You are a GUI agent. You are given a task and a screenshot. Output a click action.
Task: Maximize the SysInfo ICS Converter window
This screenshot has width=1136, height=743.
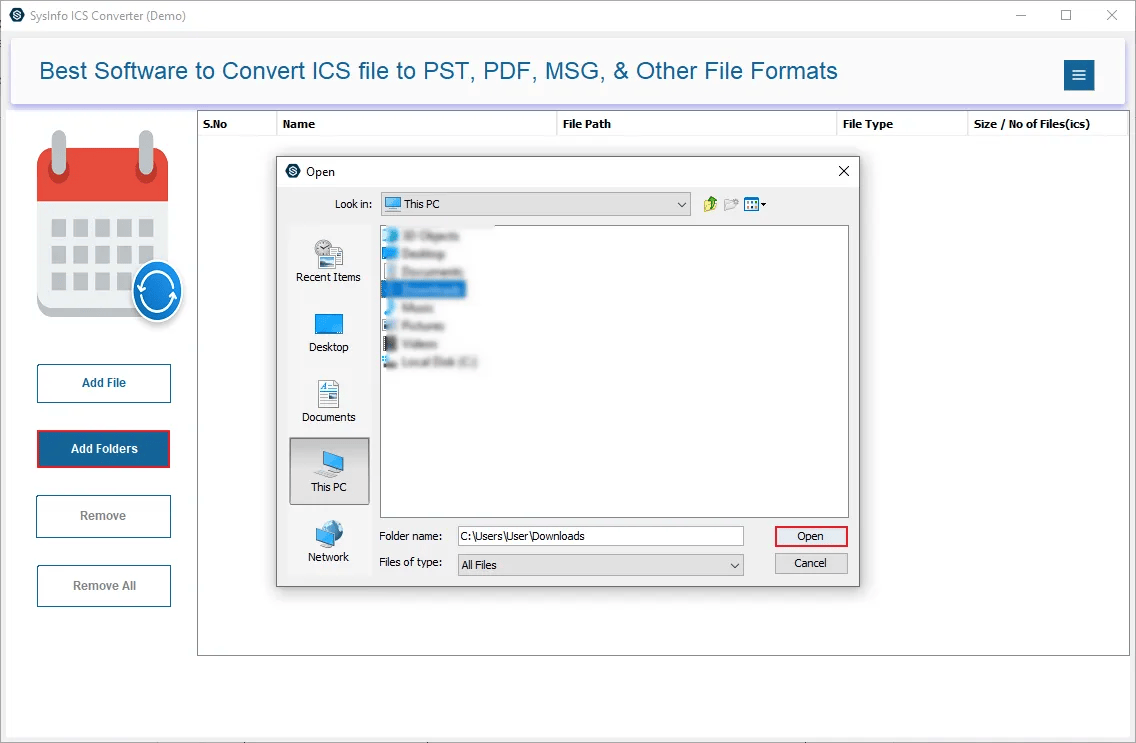(x=1066, y=15)
